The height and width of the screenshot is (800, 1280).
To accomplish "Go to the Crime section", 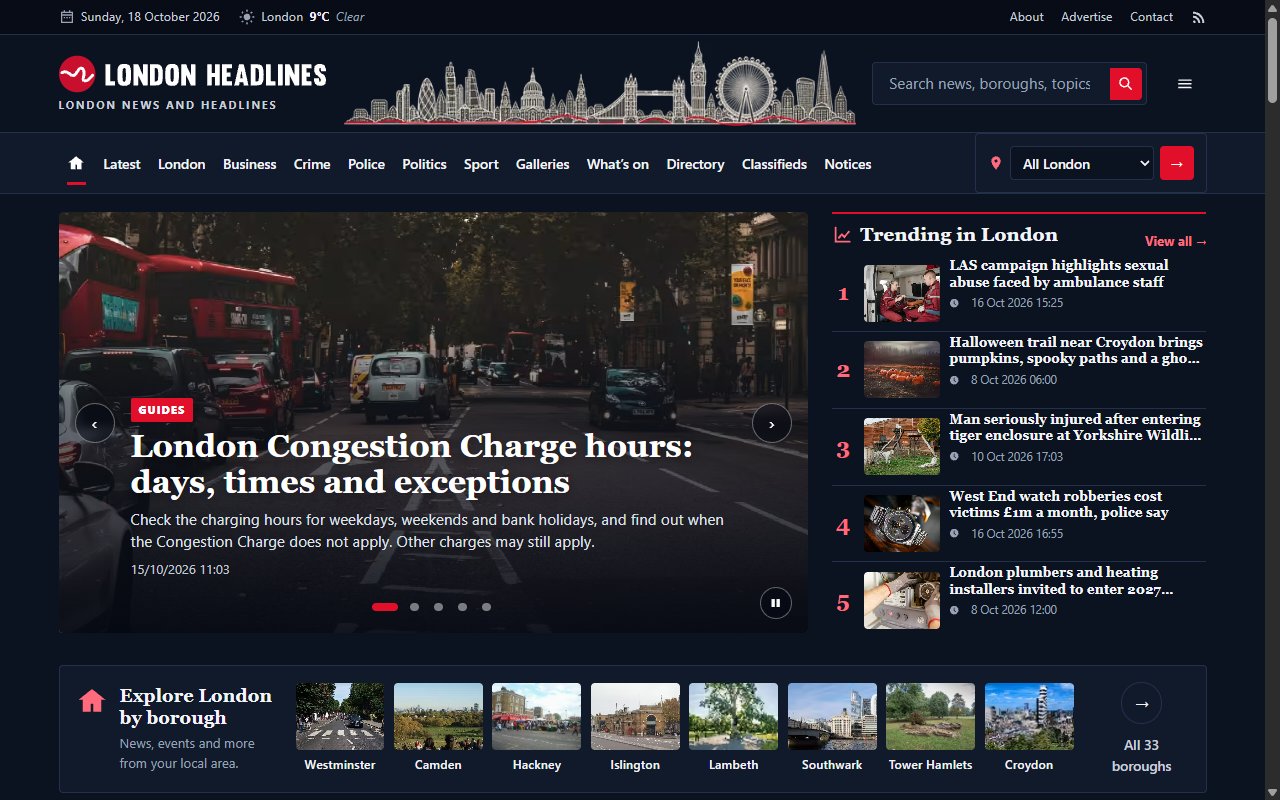I will click(x=312, y=164).
